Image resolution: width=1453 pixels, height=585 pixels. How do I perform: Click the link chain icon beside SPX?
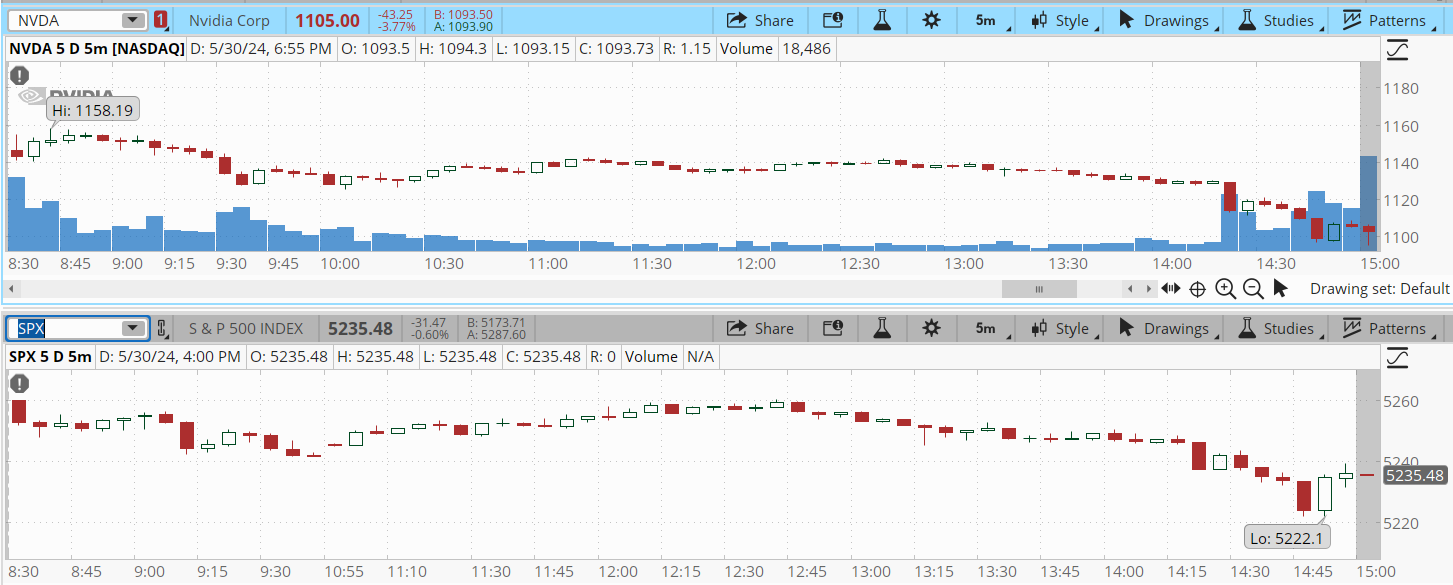click(161, 328)
